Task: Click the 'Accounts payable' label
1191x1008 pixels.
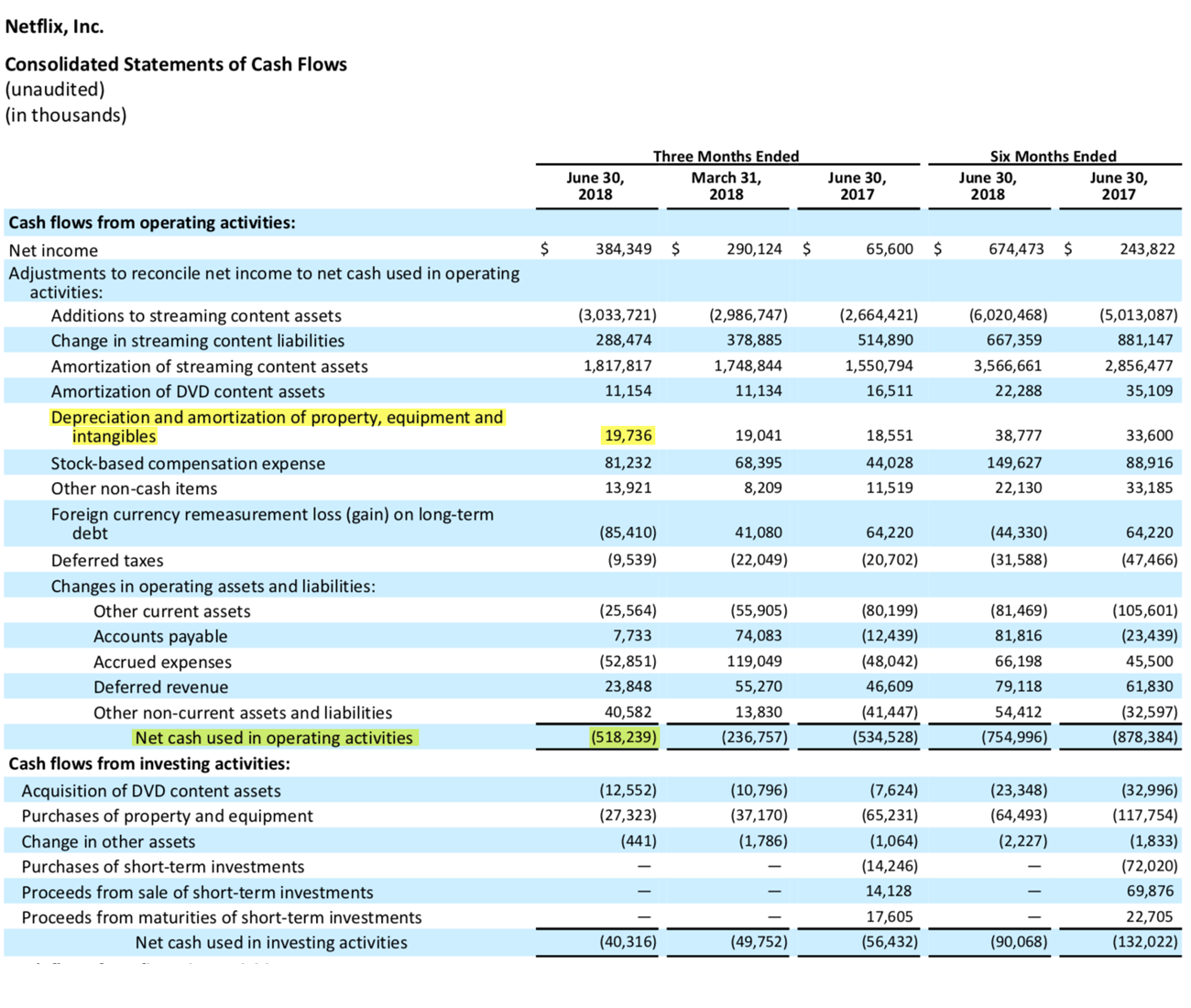Action: point(160,636)
